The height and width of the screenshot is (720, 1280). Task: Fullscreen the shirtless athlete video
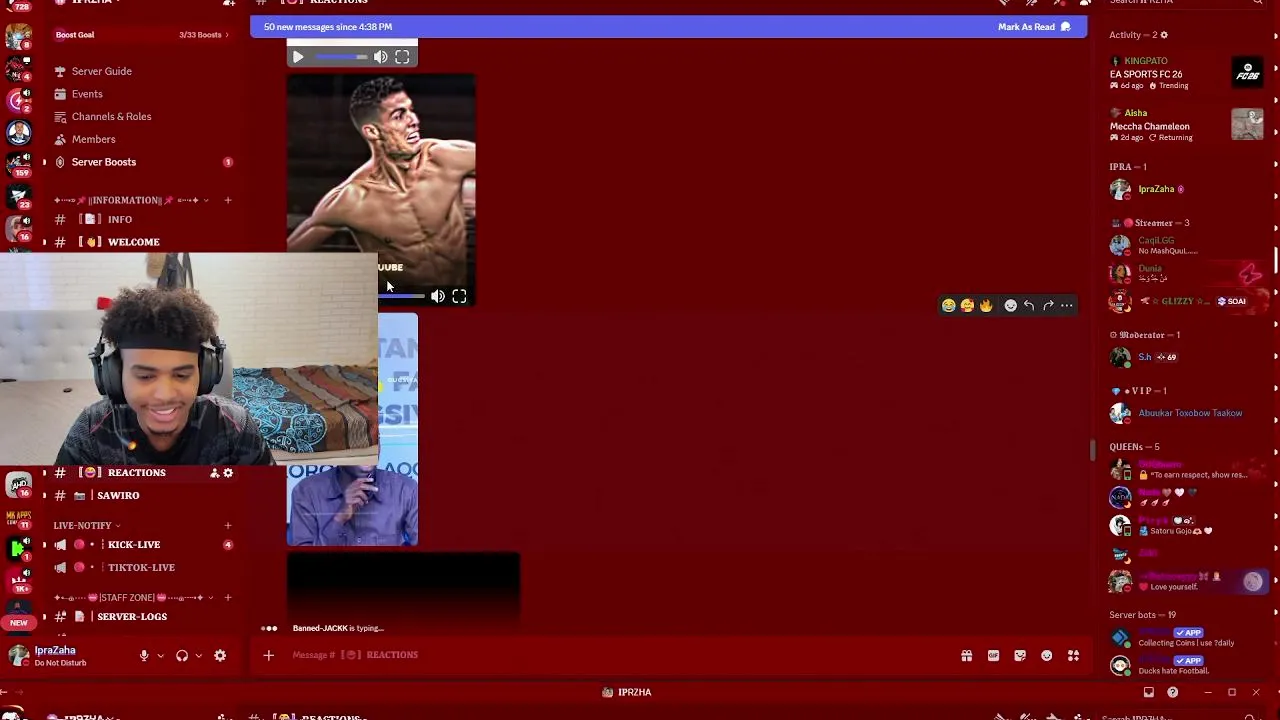(459, 296)
